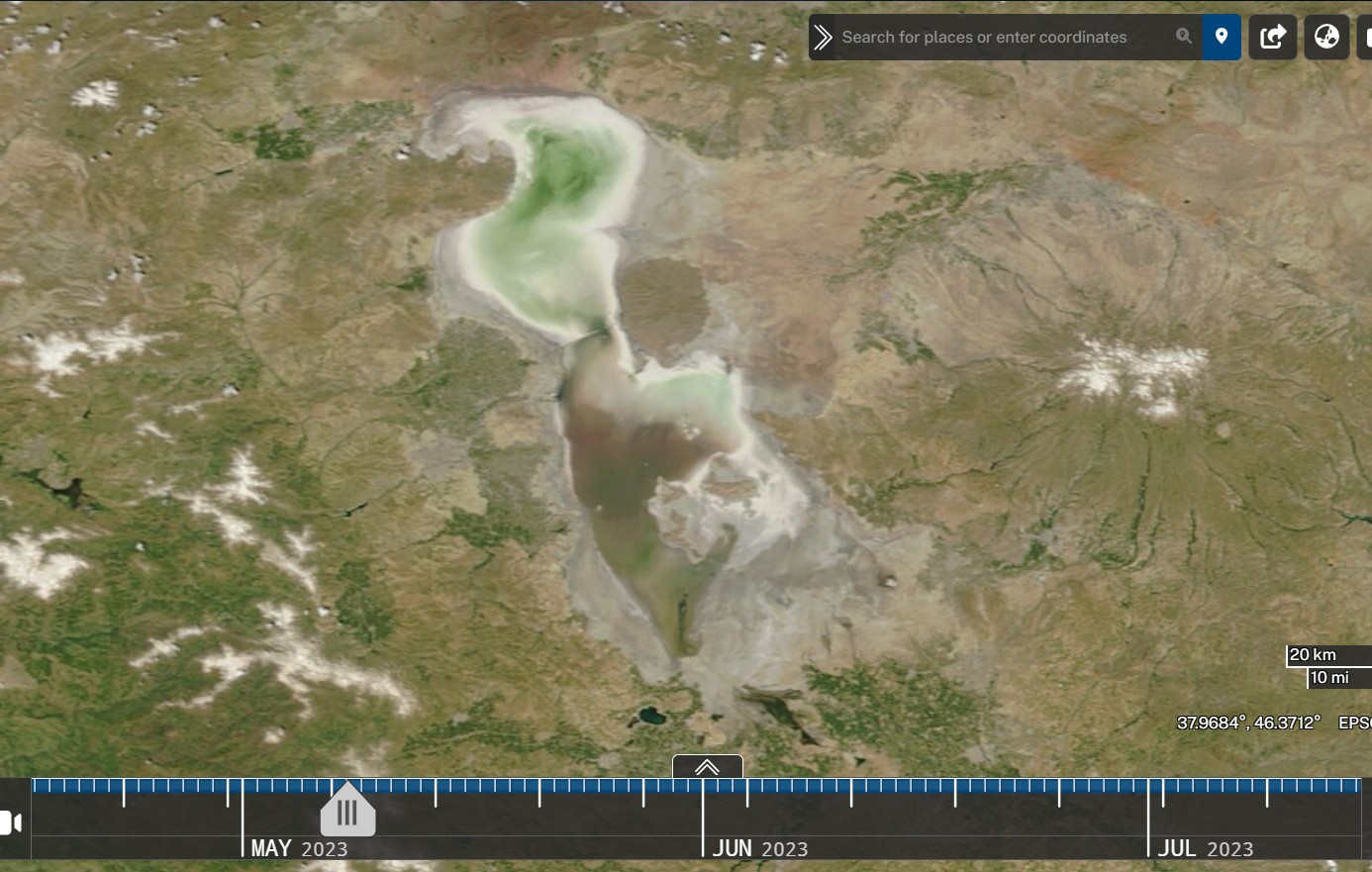
Task: Jump to JUL 2023 on the timeline
Action: click(1206, 848)
